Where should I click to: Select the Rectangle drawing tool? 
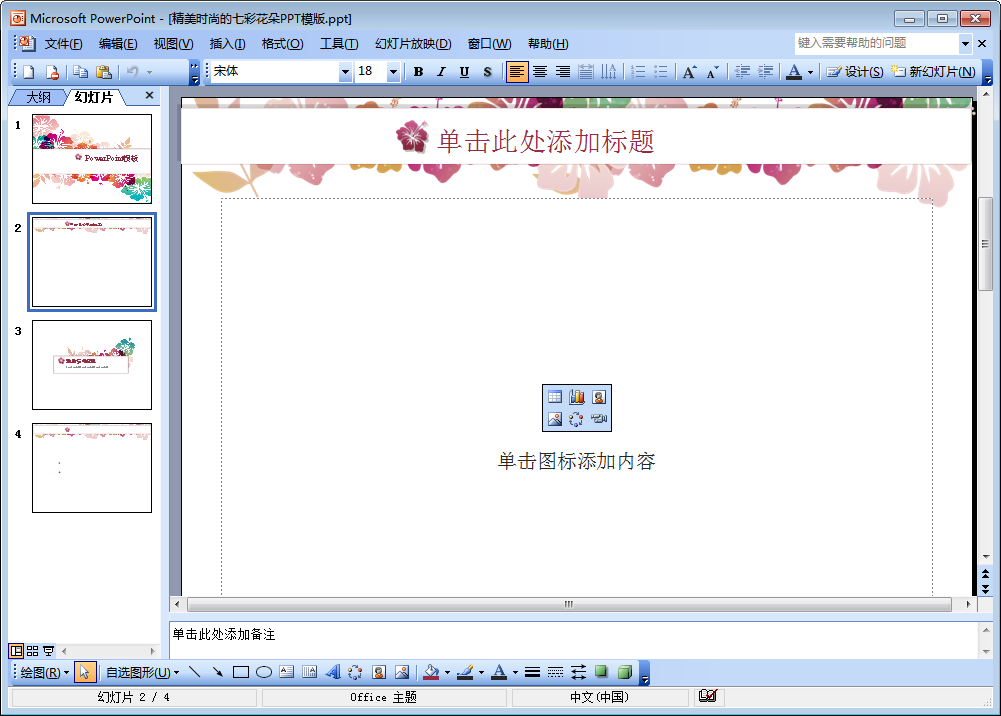(241, 672)
